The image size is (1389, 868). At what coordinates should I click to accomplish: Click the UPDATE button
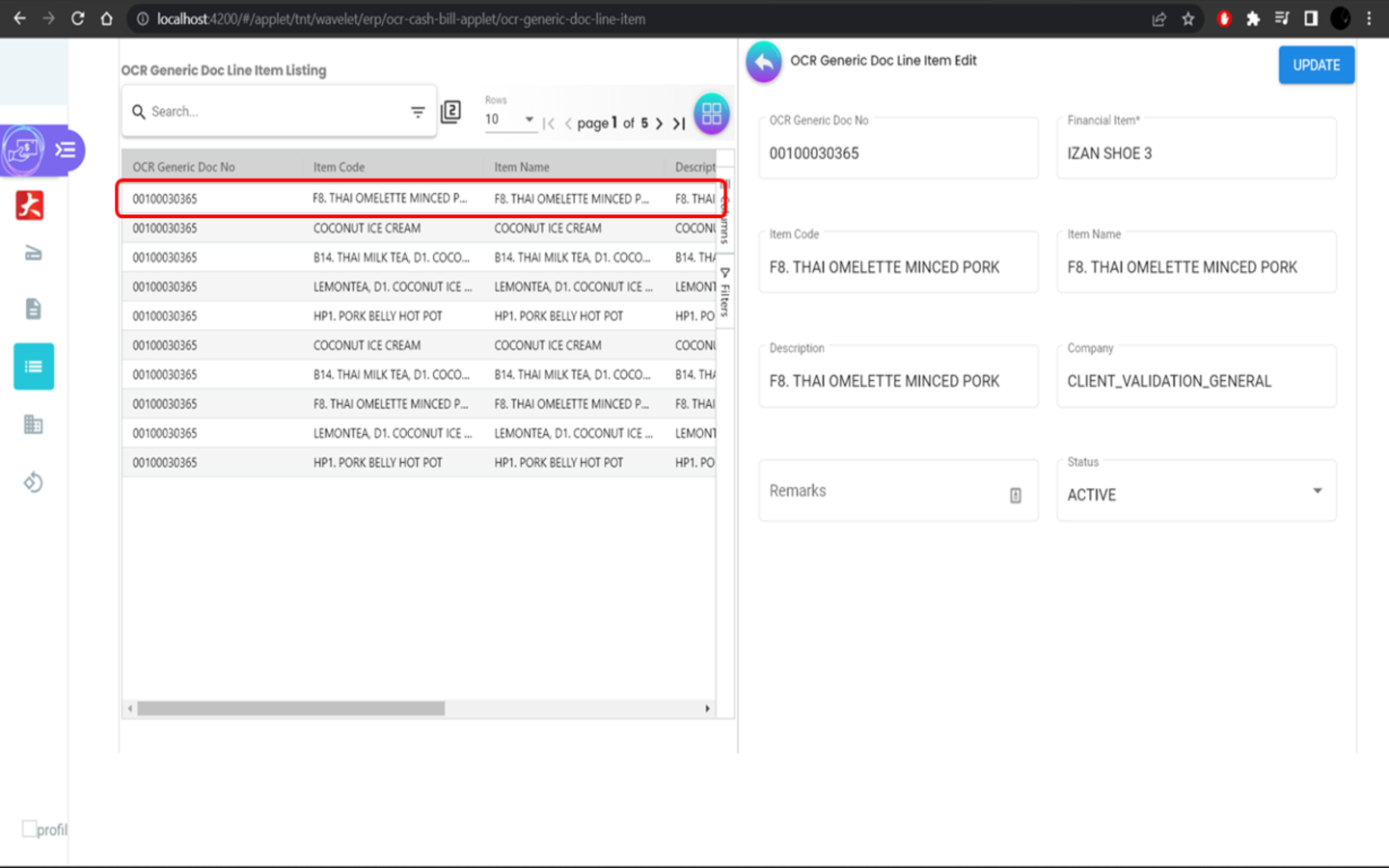click(1317, 65)
